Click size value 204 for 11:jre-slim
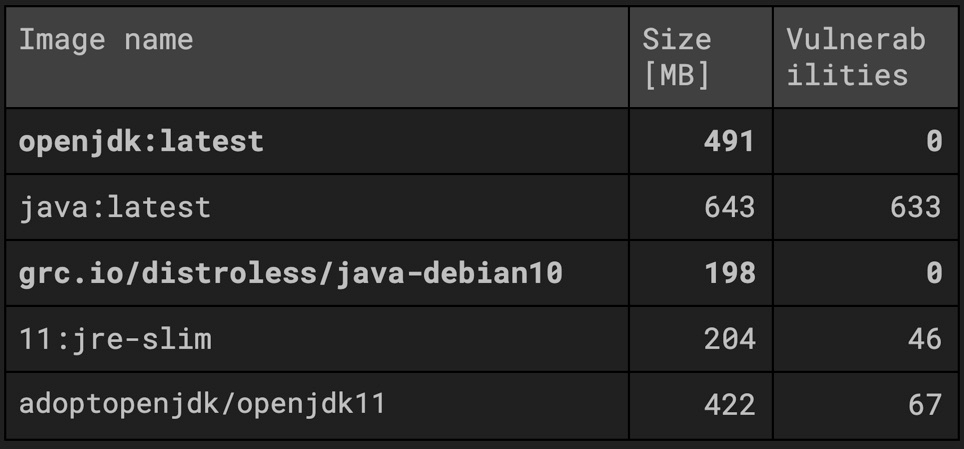The image size is (964, 449). point(727,339)
